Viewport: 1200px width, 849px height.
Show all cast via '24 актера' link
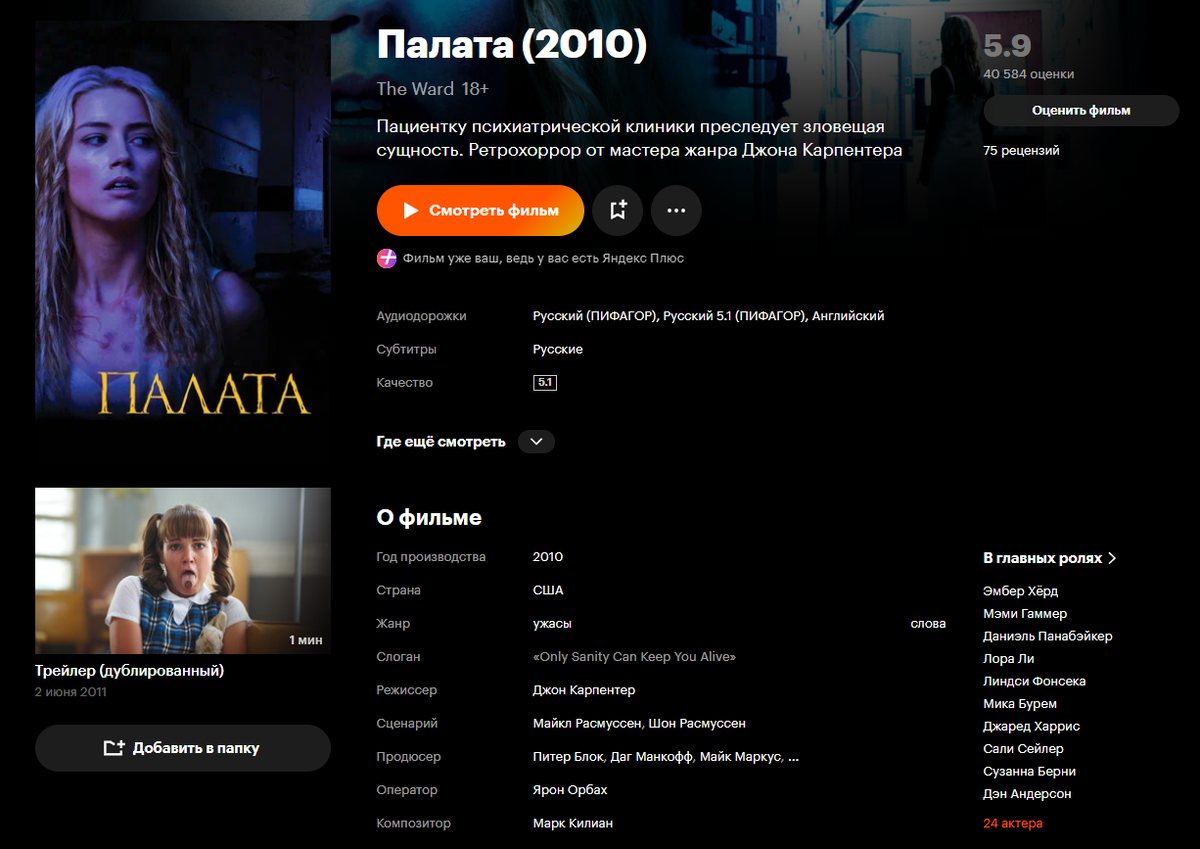tap(1013, 823)
